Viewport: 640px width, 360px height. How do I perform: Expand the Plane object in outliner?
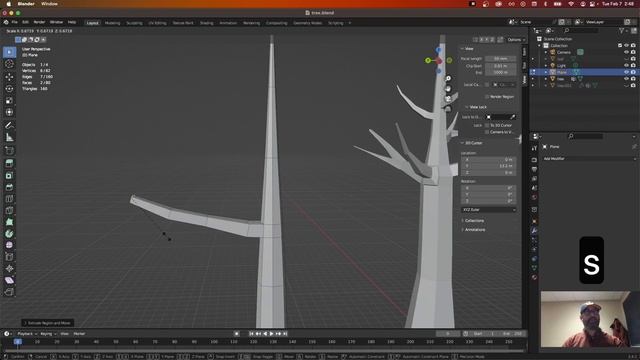tap(546, 72)
